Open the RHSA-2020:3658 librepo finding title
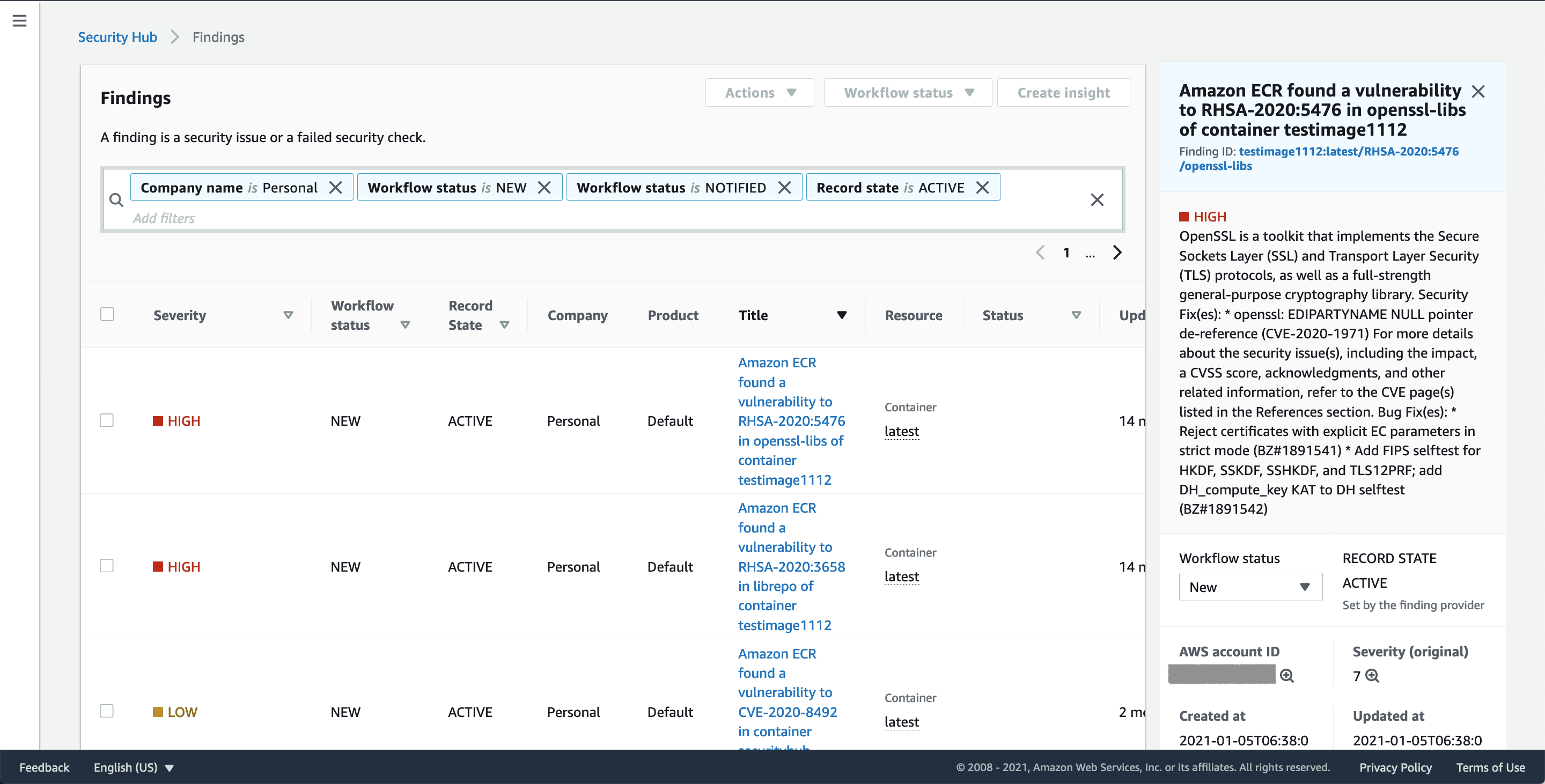This screenshot has height=784, width=1545. click(x=791, y=566)
